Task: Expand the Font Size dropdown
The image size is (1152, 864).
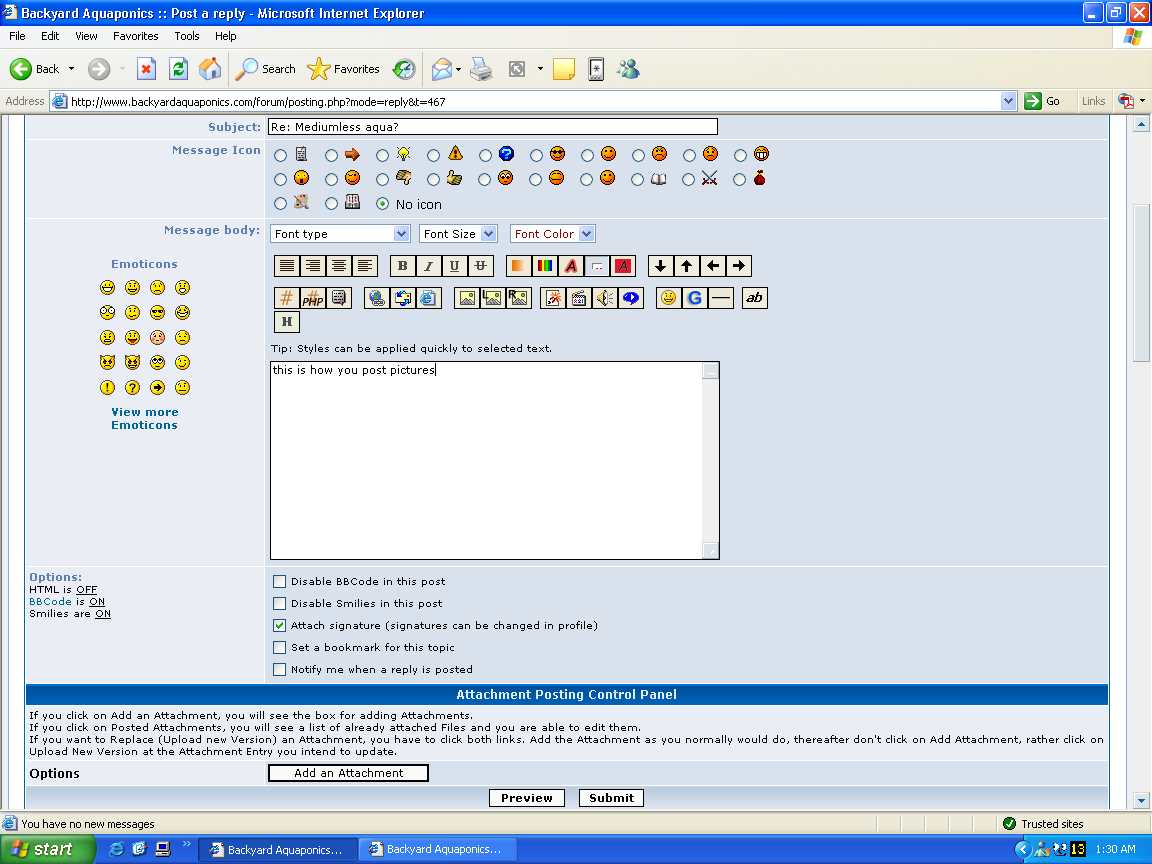Action: coord(458,234)
